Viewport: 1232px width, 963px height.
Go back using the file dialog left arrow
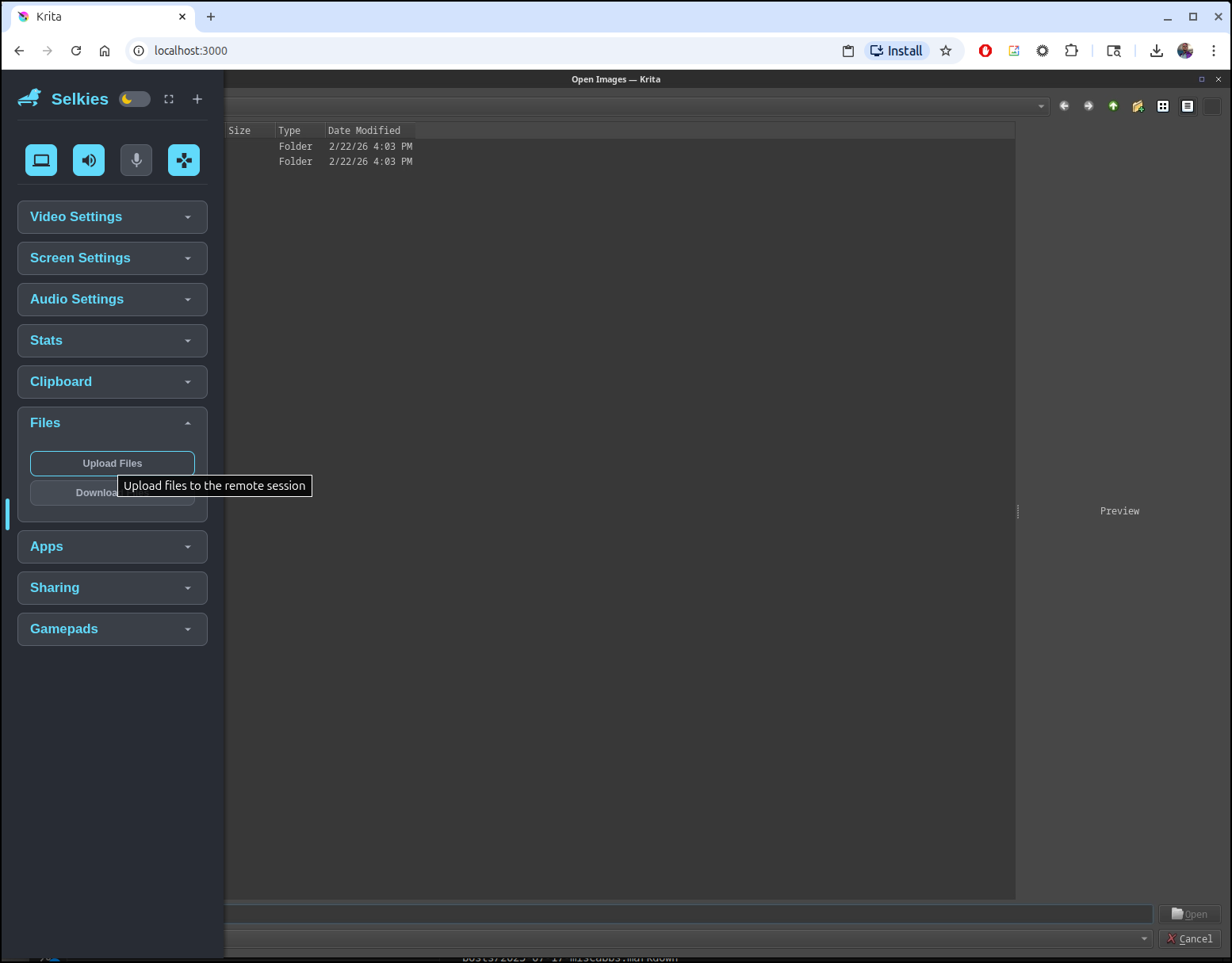point(1064,106)
